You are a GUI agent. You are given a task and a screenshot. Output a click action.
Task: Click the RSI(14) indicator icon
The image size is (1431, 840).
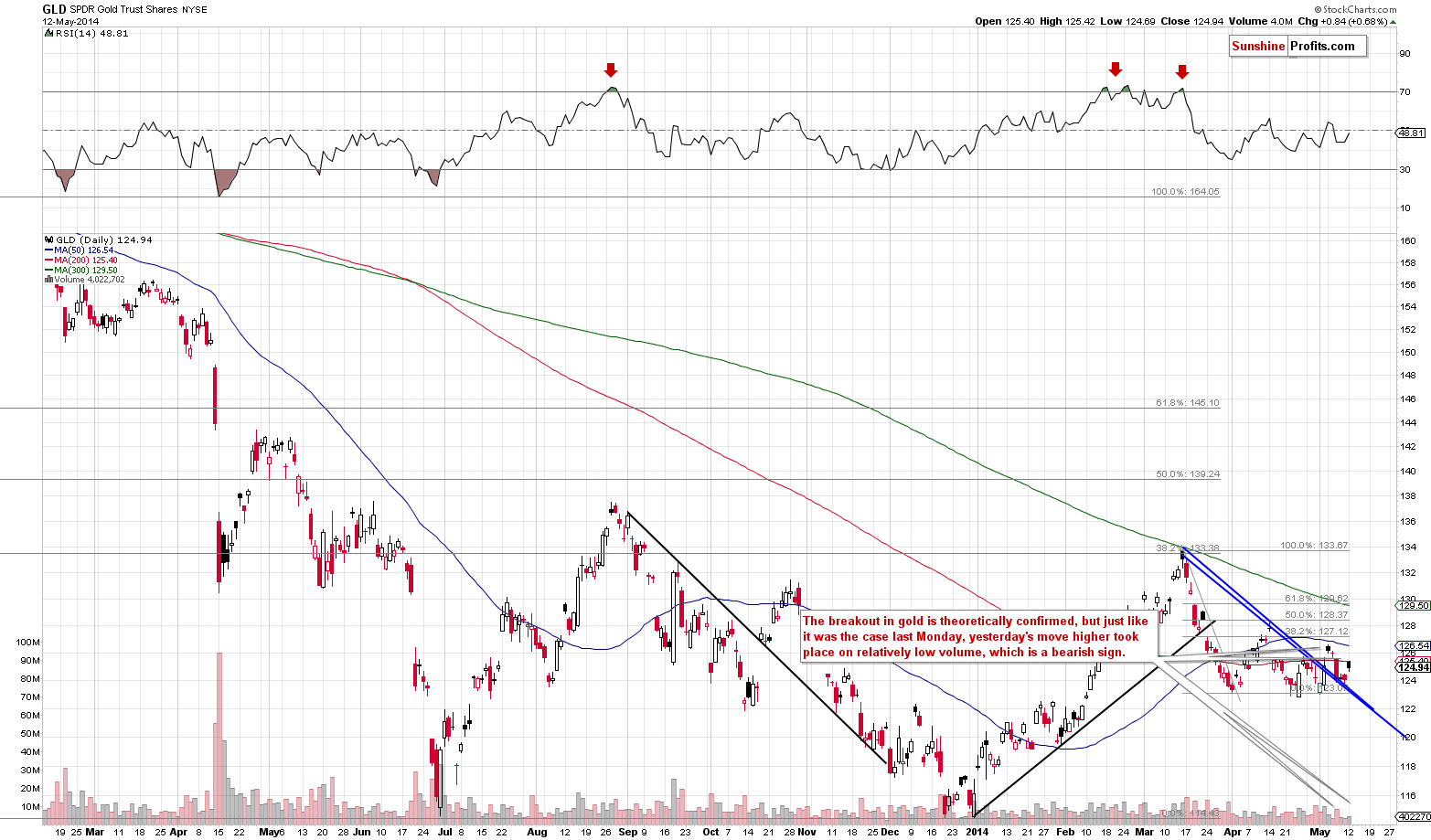(x=48, y=33)
